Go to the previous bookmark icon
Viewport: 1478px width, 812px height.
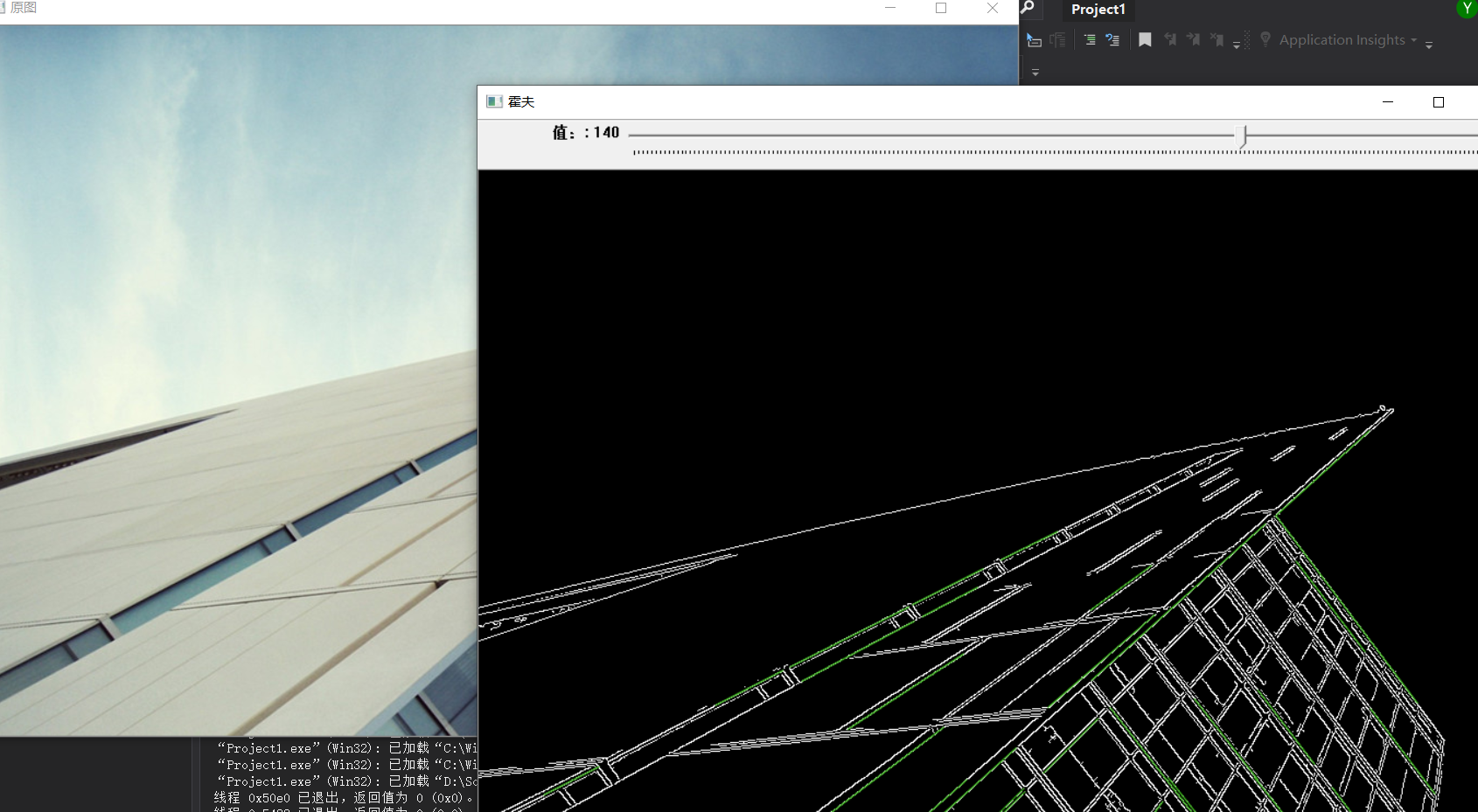(x=1170, y=40)
